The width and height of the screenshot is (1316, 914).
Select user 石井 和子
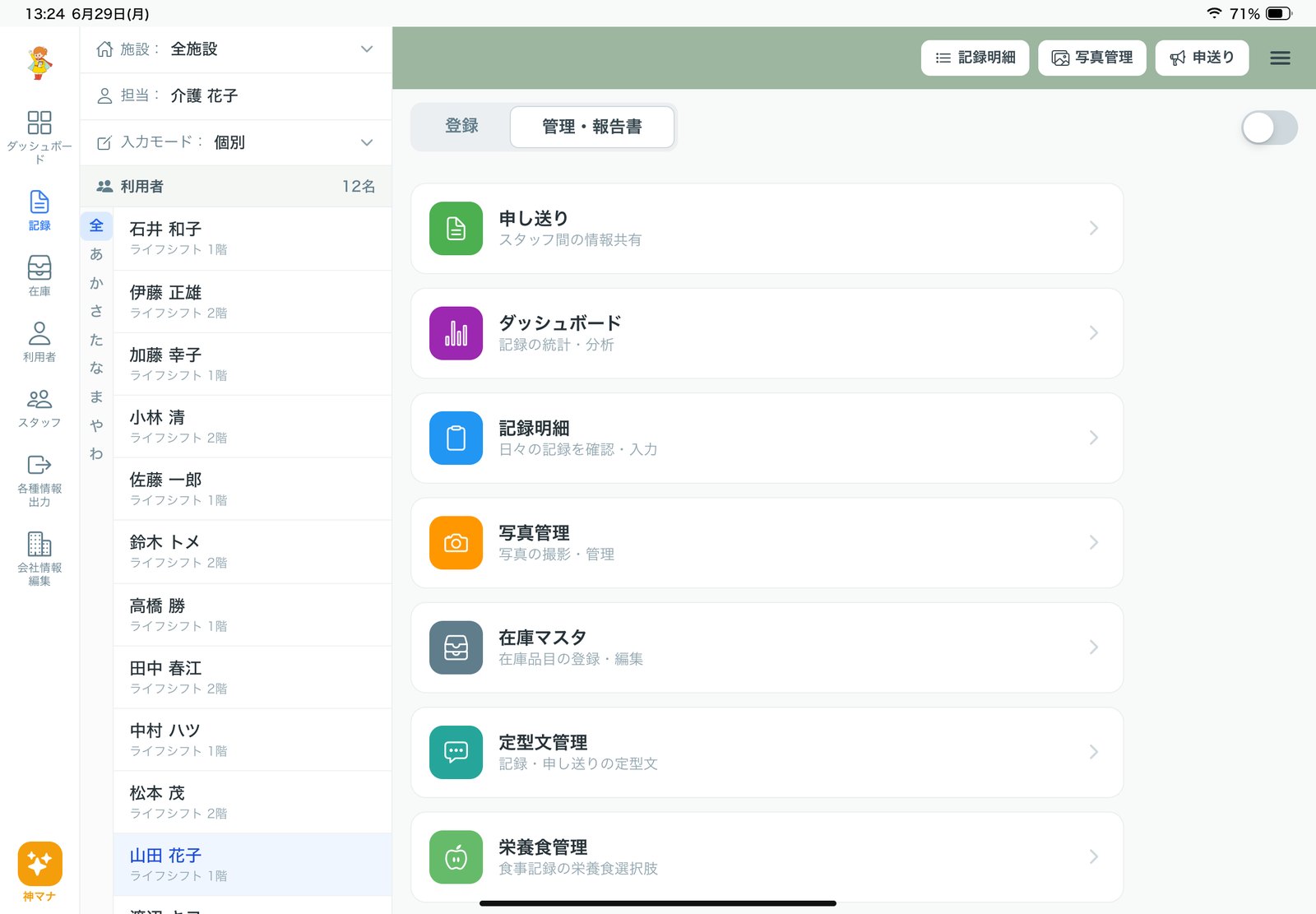click(x=253, y=239)
